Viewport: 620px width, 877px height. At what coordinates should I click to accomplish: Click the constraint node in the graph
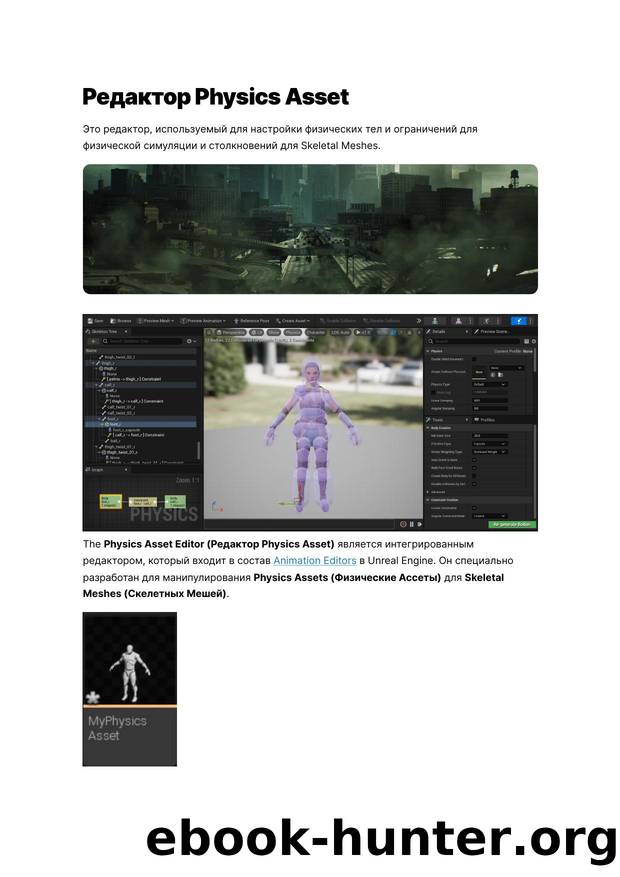(x=143, y=502)
